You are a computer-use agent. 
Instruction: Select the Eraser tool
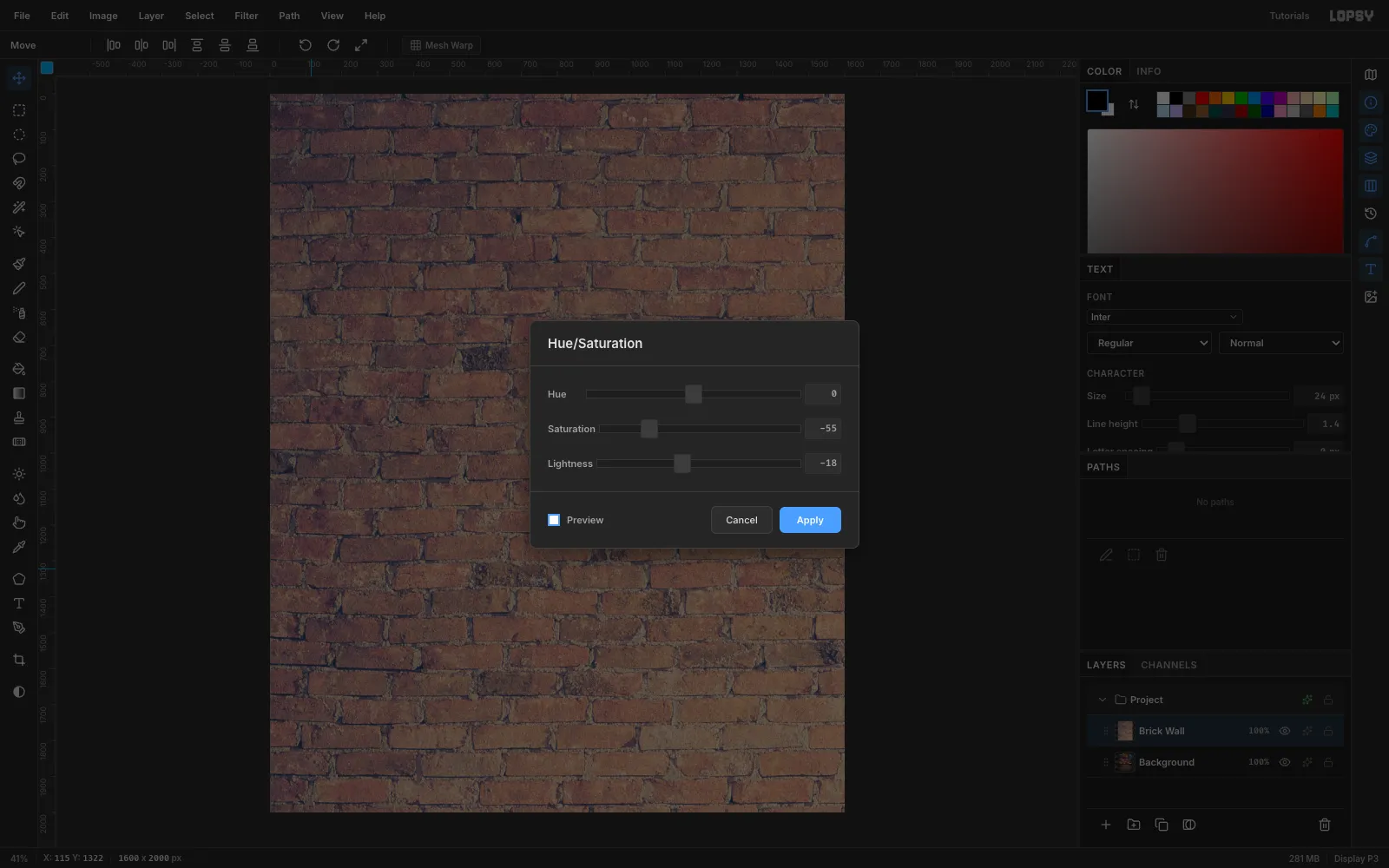tap(19, 338)
